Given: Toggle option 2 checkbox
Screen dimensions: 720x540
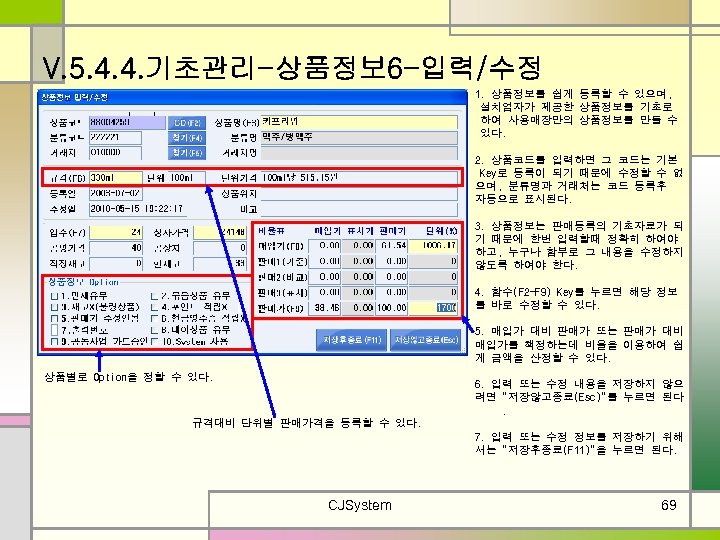Looking at the screenshot, I should coord(154,296).
